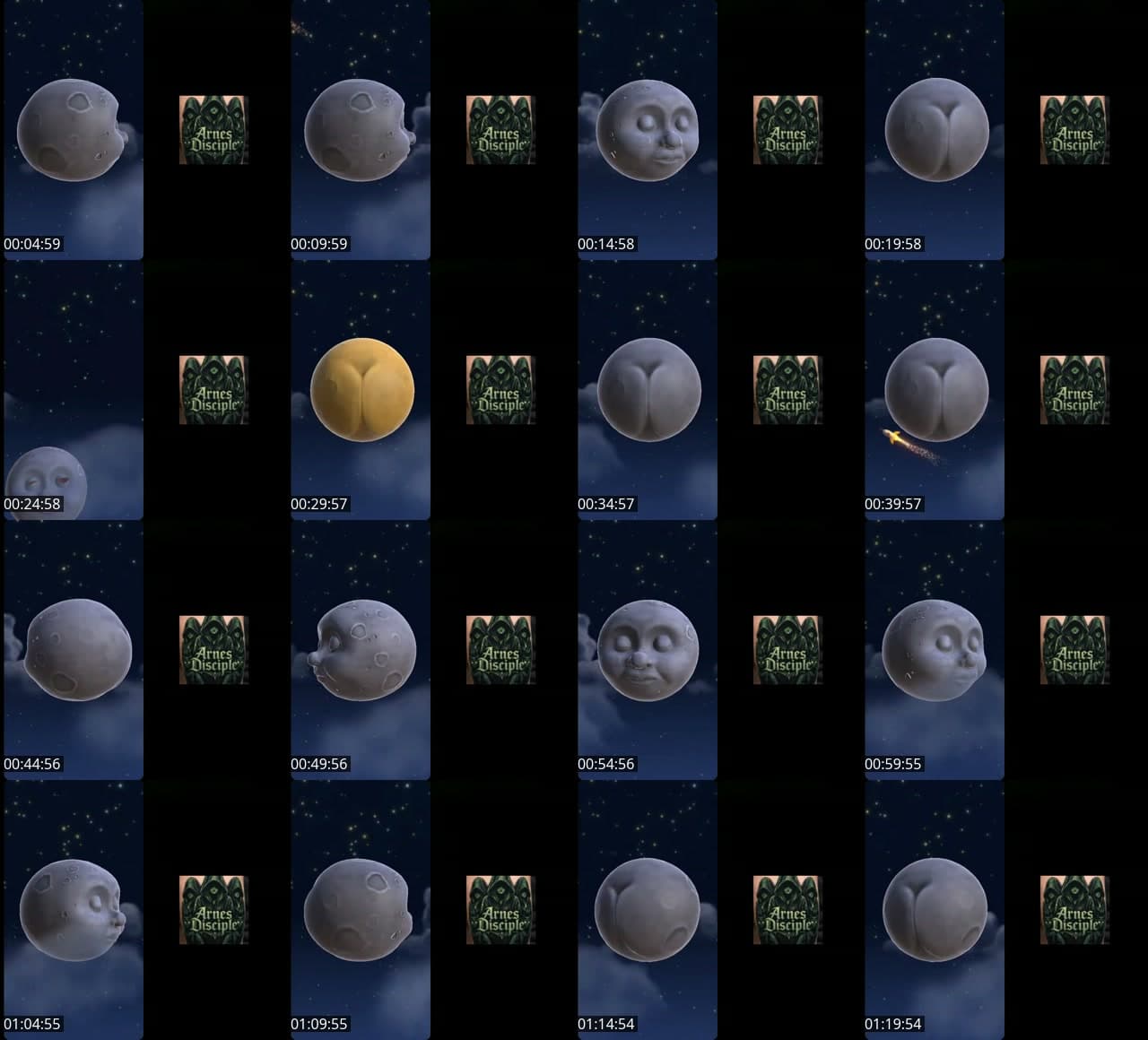Click the Arnes Disciple logo beside the yellow moon frame
Image resolution: width=1148 pixels, height=1040 pixels.
[x=500, y=390]
